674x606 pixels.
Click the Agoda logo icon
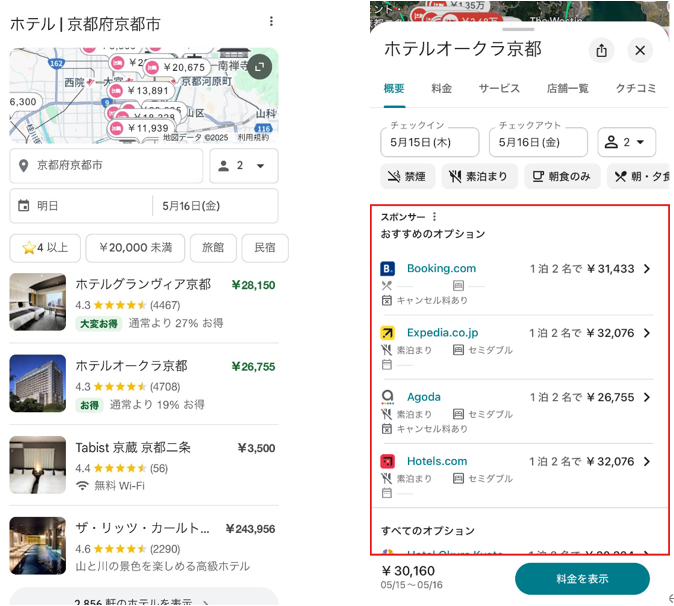(388, 397)
